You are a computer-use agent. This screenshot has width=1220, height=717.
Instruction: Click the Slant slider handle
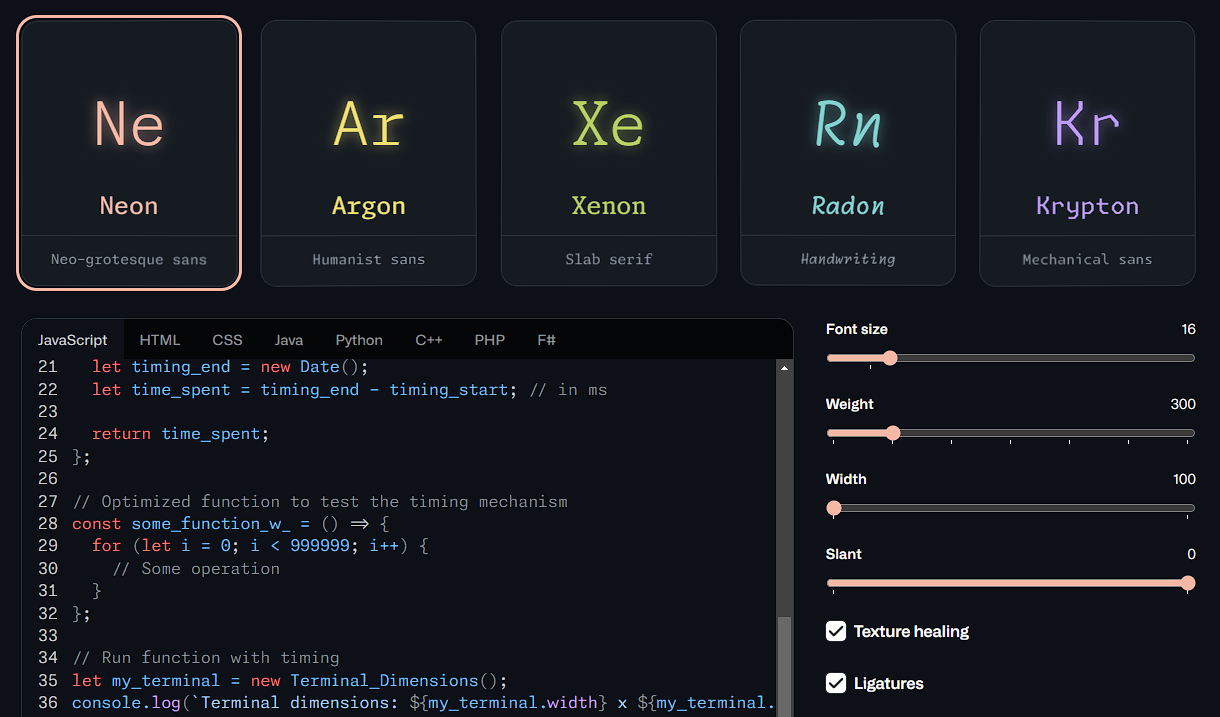1188,583
